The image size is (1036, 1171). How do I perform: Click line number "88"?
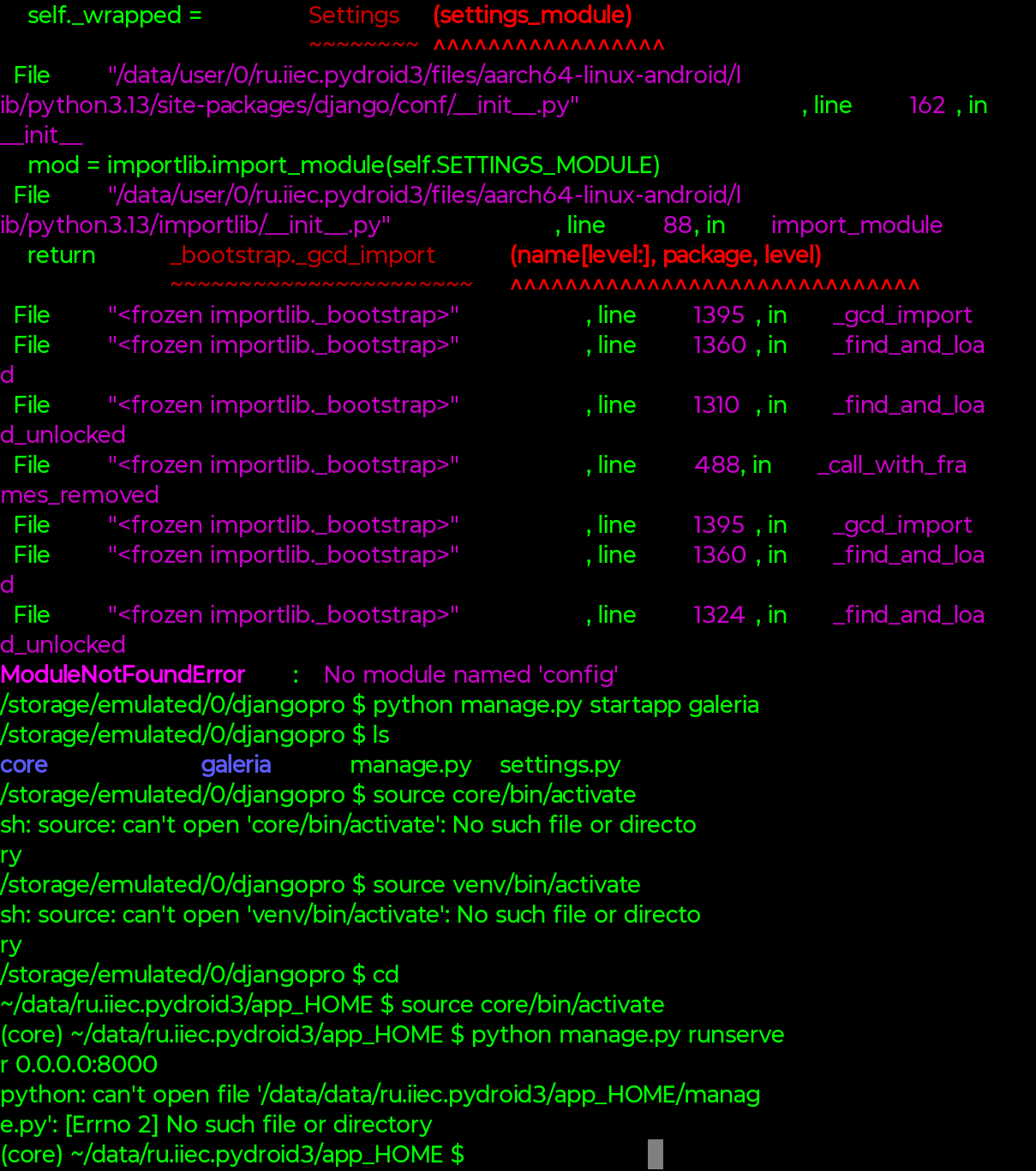(677, 225)
